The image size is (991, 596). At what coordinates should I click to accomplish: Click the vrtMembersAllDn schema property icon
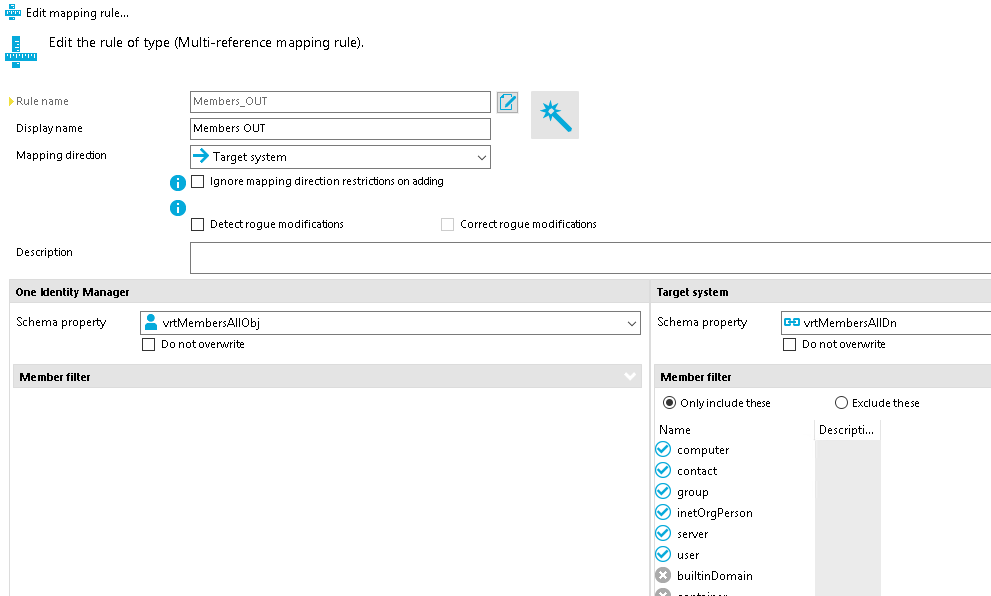(794, 322)
